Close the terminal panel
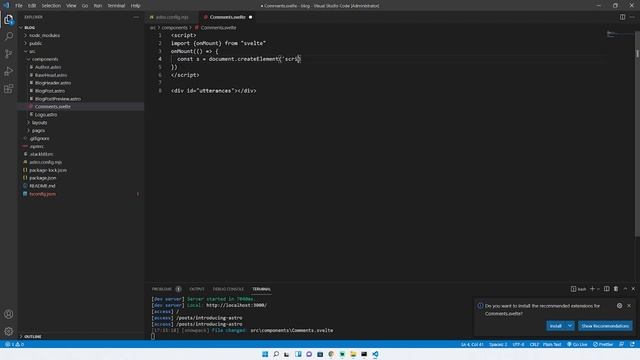Viewport: 640px width, 360px height. (x=633, y=289)
